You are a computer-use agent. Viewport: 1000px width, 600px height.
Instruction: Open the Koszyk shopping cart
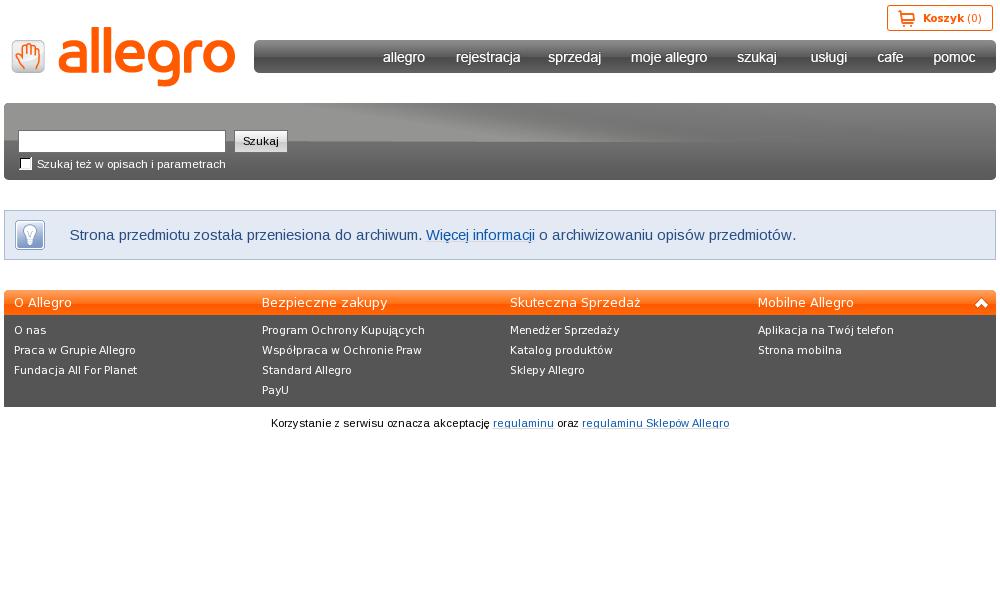939,18
